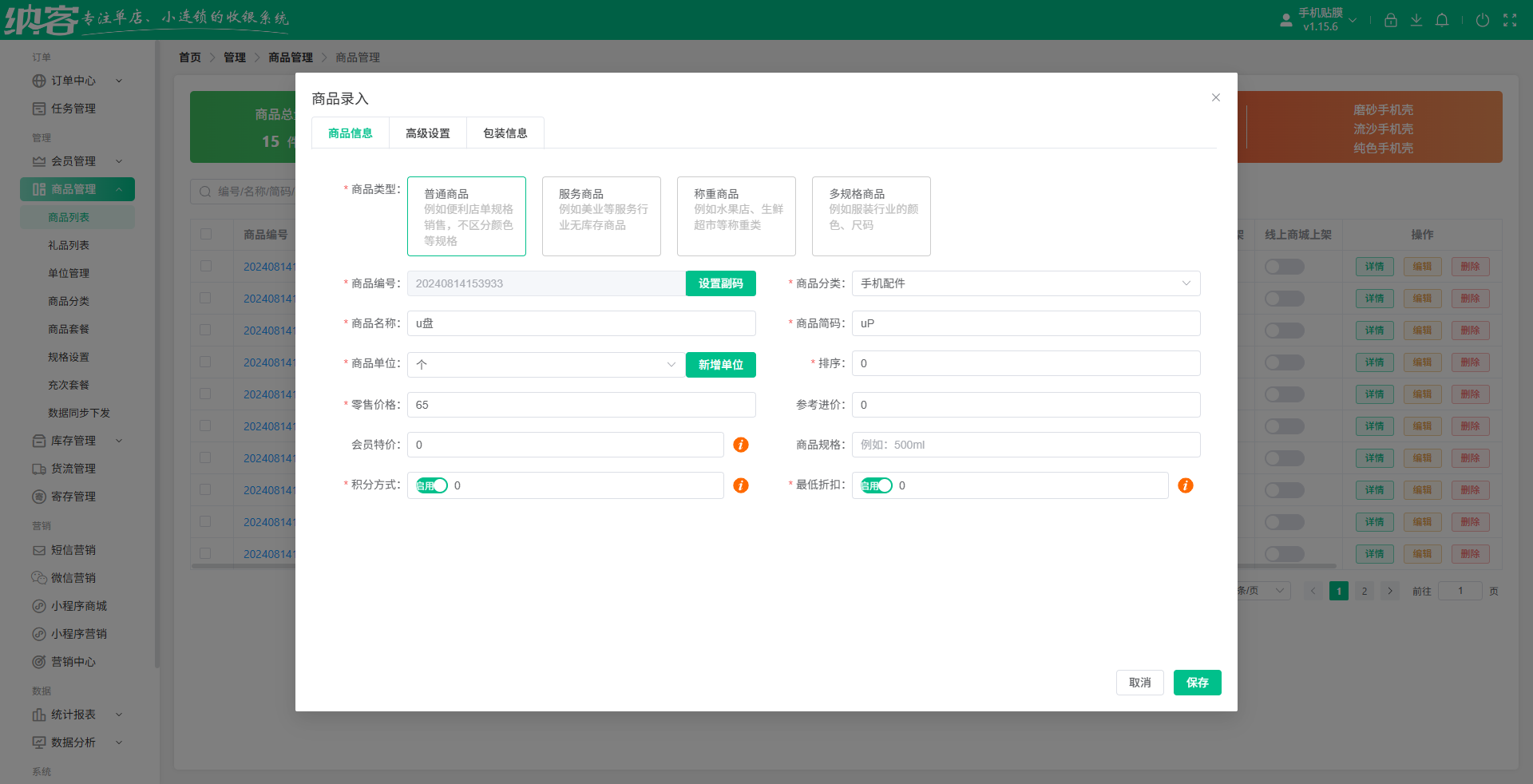Check the first product row checkbox
The height and width of the screenshot is (784, 1533).
[x=208, y=266]
